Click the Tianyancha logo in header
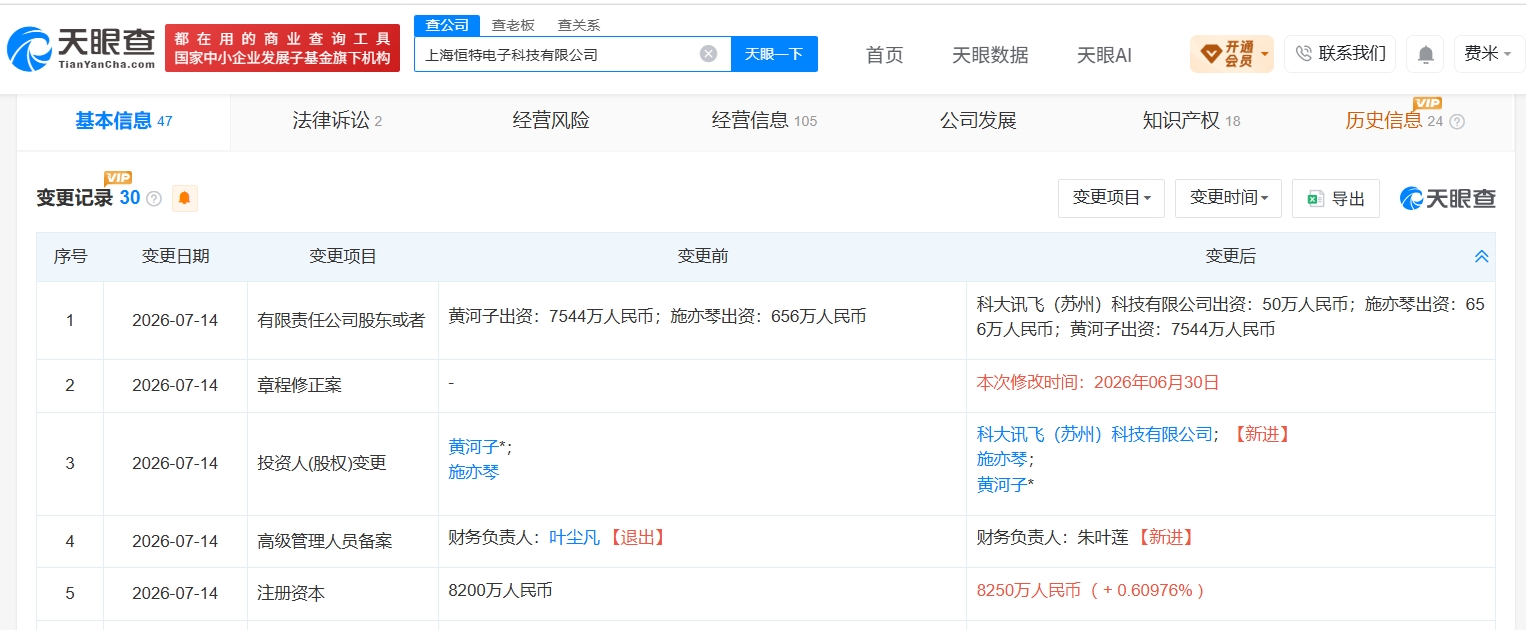1526x630 pixels. [x=82, y=48]
